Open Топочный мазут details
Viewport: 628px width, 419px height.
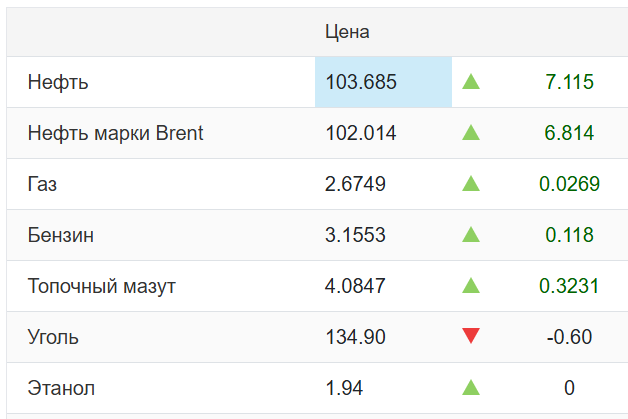[102, 286]
